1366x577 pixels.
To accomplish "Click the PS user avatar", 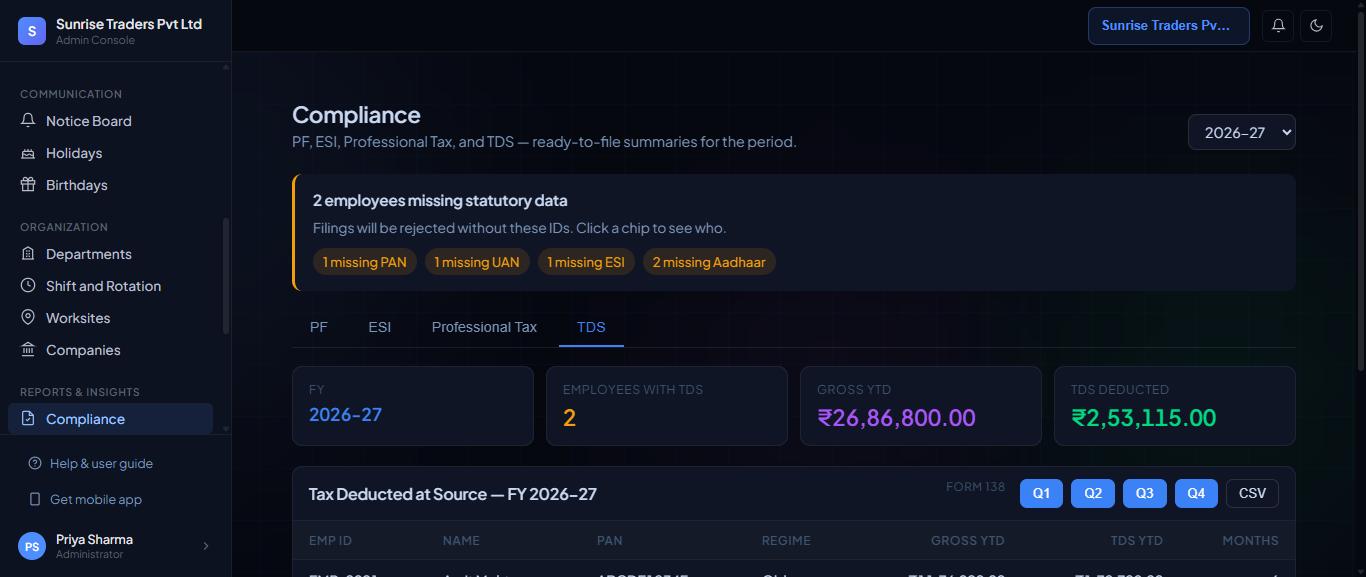I will click(x=32, y=546).
